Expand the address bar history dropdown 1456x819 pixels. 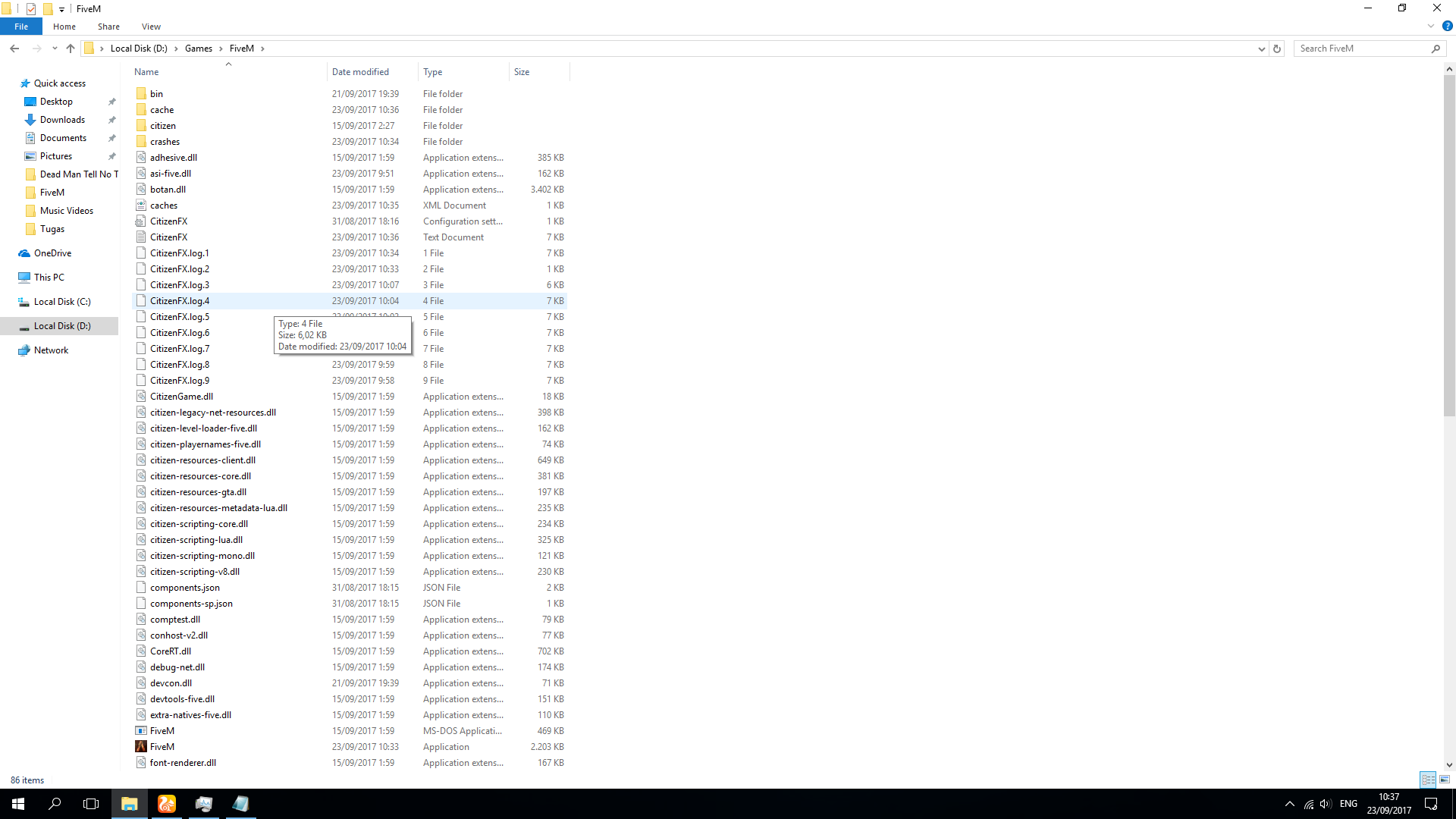click(1261, 49)
